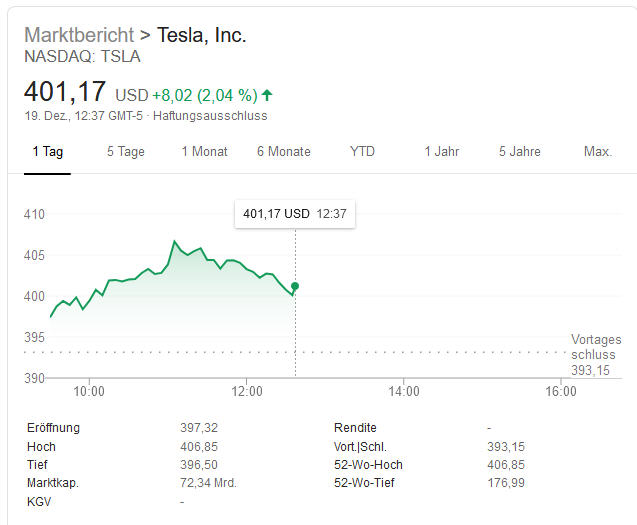Select the Max. range tab

tap(598, 152)
